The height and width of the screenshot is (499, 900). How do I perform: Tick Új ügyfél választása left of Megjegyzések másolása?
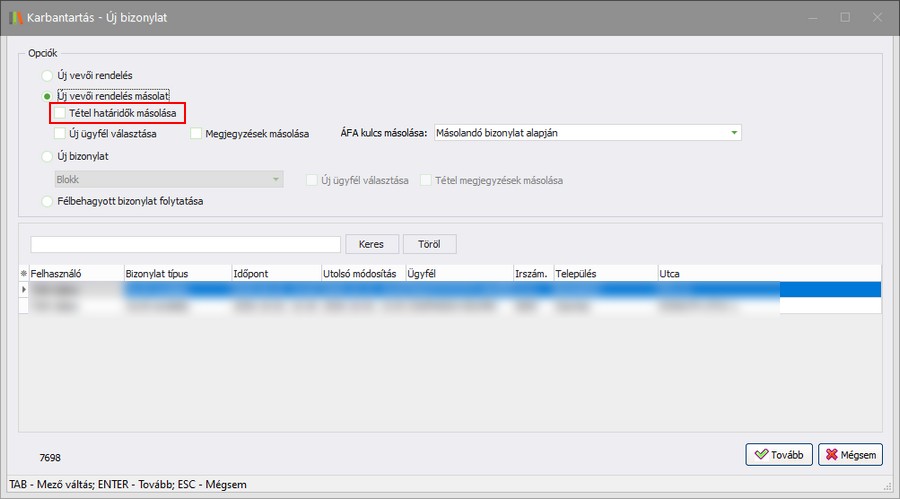tap(61, 133)
